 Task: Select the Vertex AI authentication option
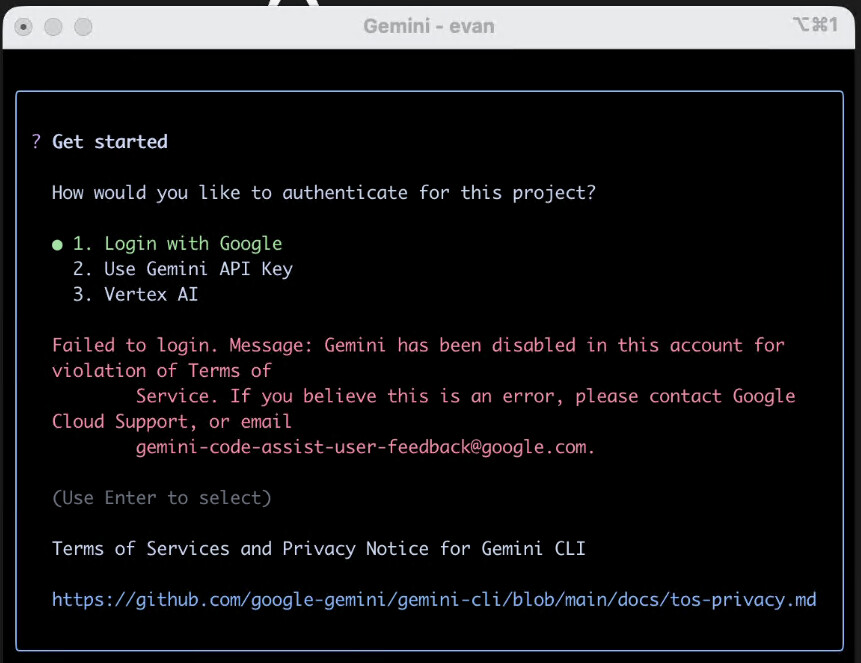click(x=135, y=294)
